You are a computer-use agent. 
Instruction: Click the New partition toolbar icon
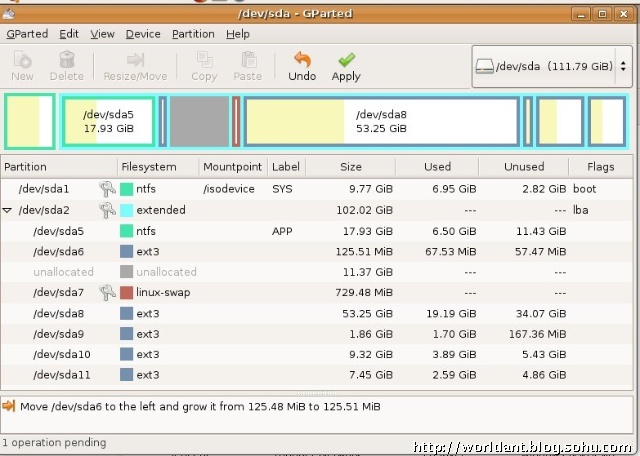tap(22, 66)
